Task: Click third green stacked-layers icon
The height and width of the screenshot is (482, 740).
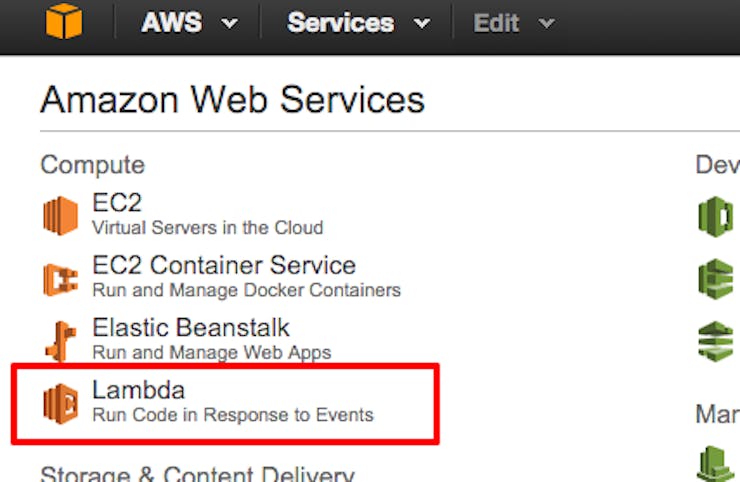Action: (715, 341)
